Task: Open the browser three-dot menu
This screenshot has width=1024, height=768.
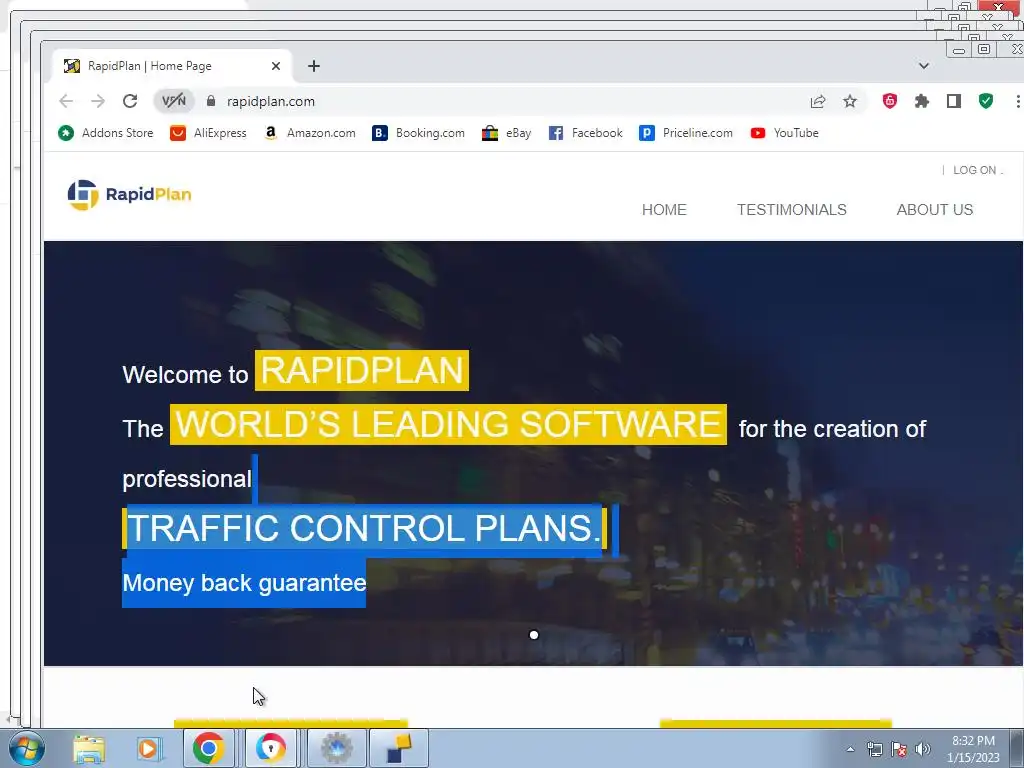Action: coord(1017,101)
